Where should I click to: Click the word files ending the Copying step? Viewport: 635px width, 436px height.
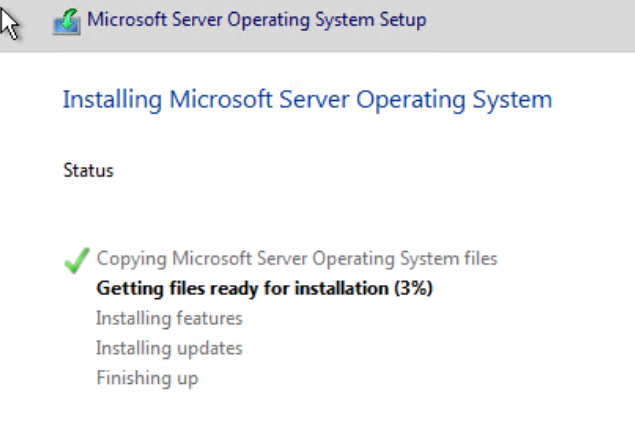click(x=478, y=259)
